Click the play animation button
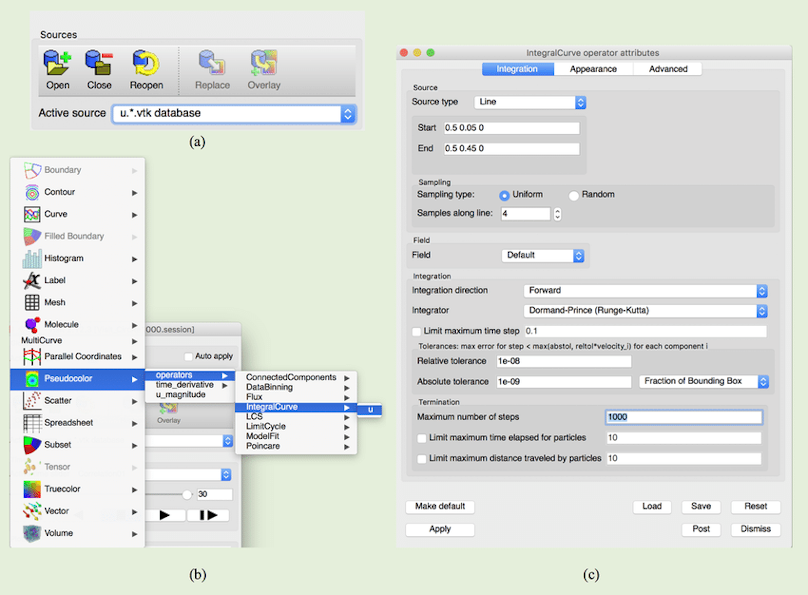This screenshot has width=808, height=595. (165, 515)
